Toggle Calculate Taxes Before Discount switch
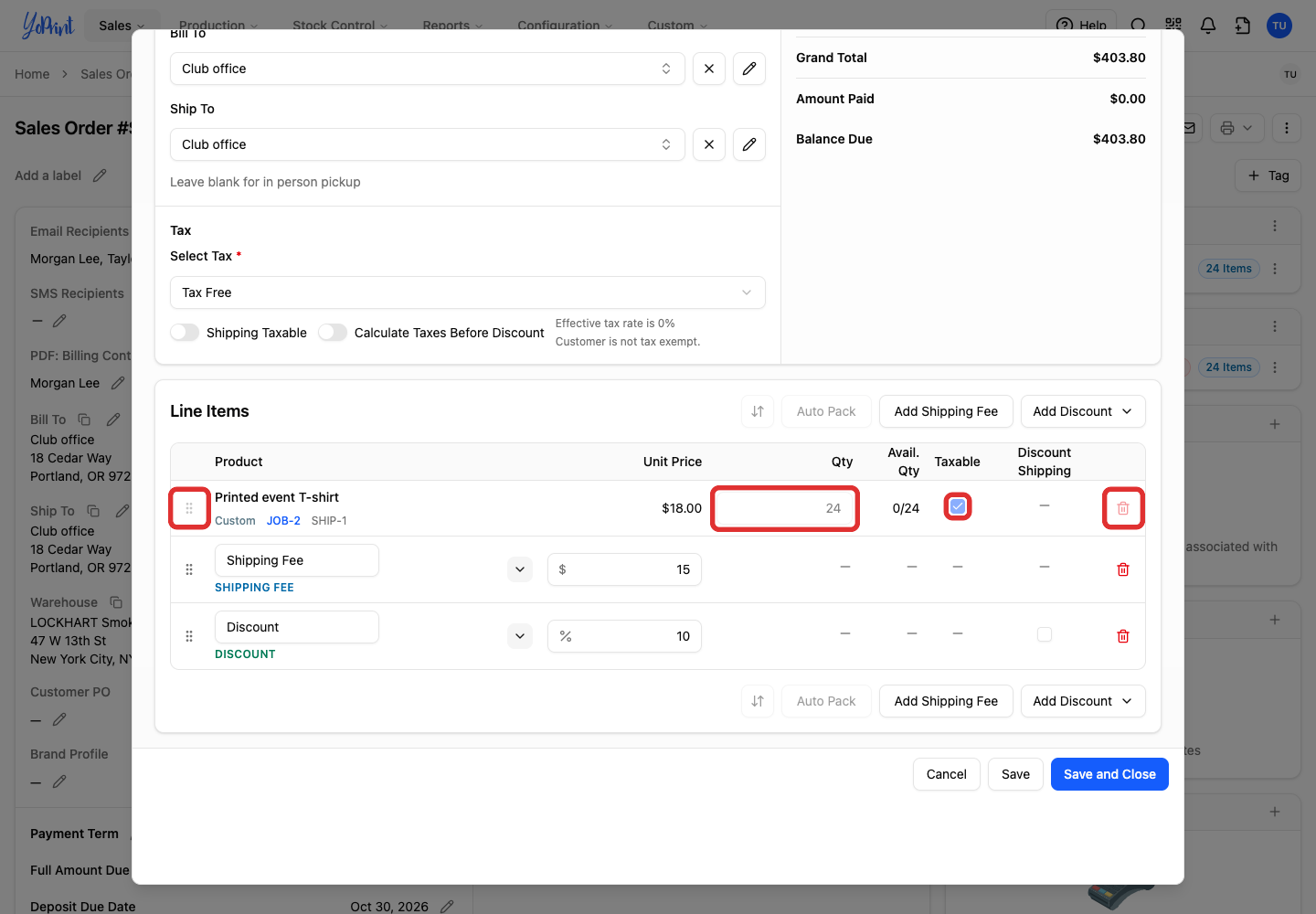This screenshot has width=1316, height=914. (x=333, y=333)
